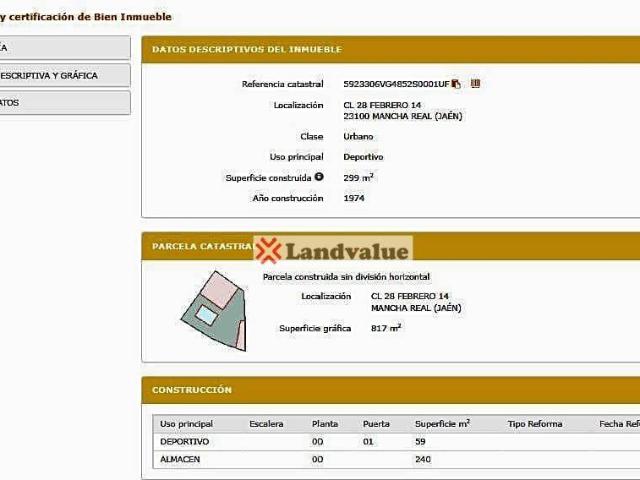Click the info icon beside Superficie construida
Viewport: 640px width, 480px height.
[319, 177]
